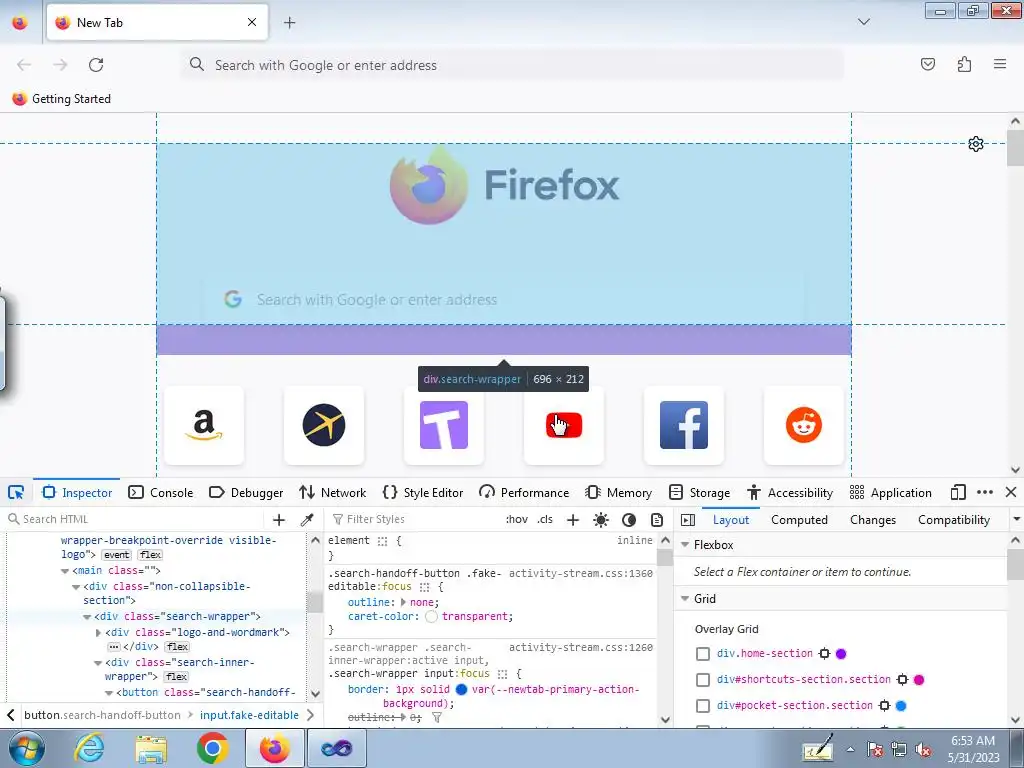Click the Search HTML field

click(137, 520)
